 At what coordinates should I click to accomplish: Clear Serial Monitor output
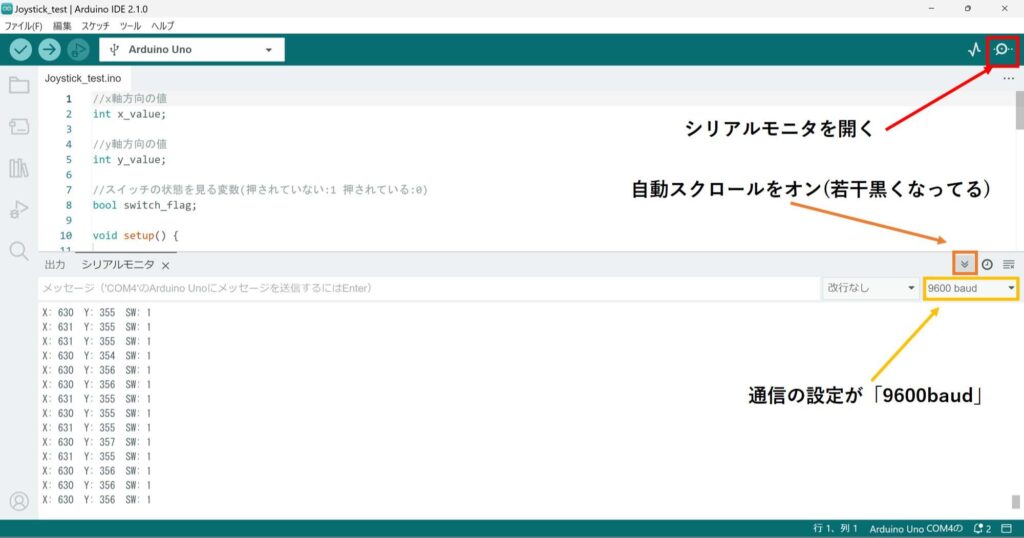point(1009,264)
